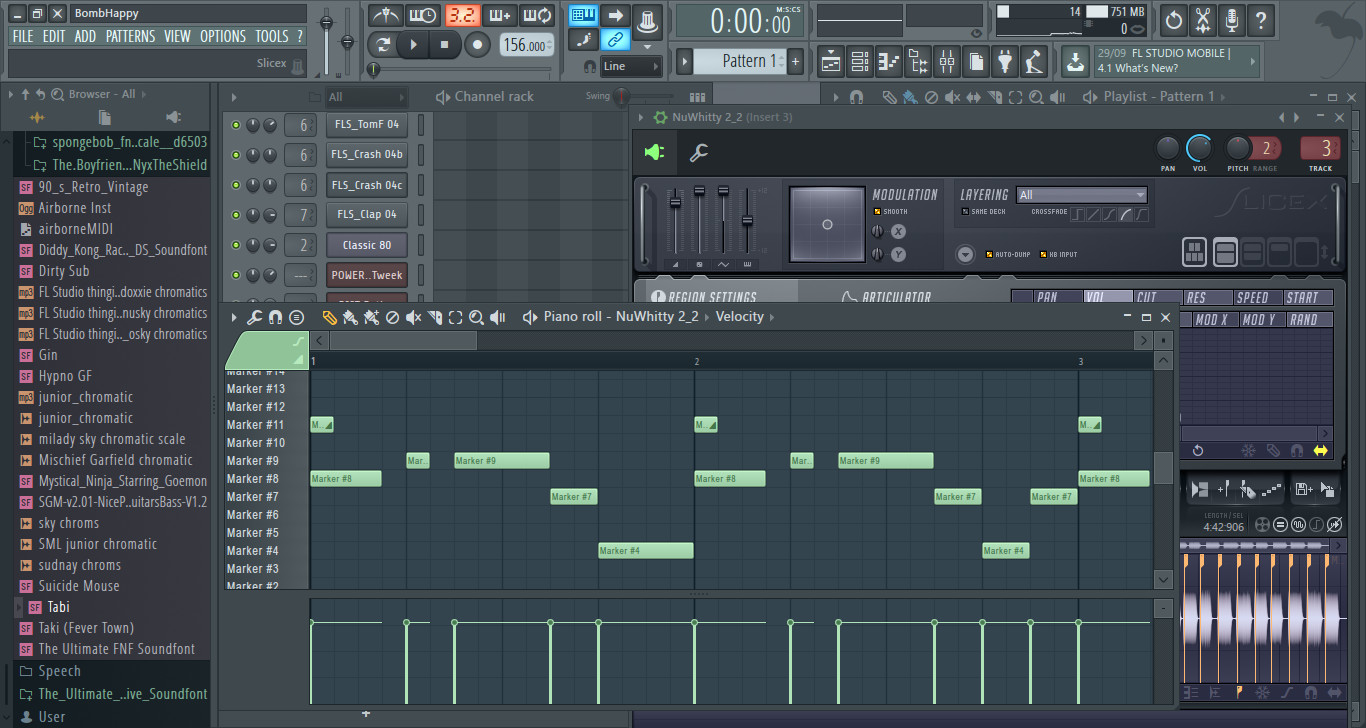Open the NuWhitty 2_2 plugin wrench menu
Image resolution: width=1366 pixels, height=728 pixels.
699,153
